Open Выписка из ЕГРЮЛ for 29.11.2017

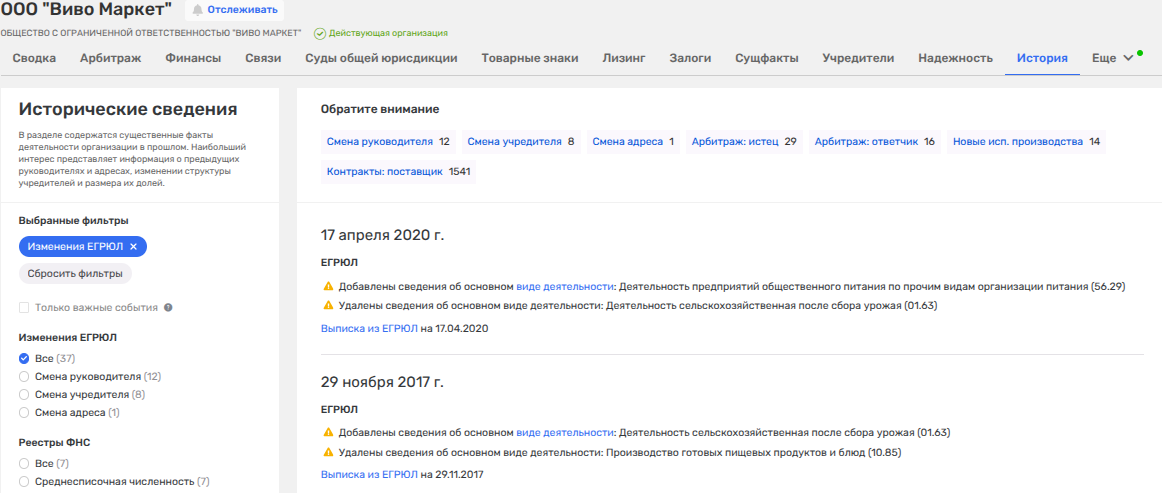pos(369,474)
